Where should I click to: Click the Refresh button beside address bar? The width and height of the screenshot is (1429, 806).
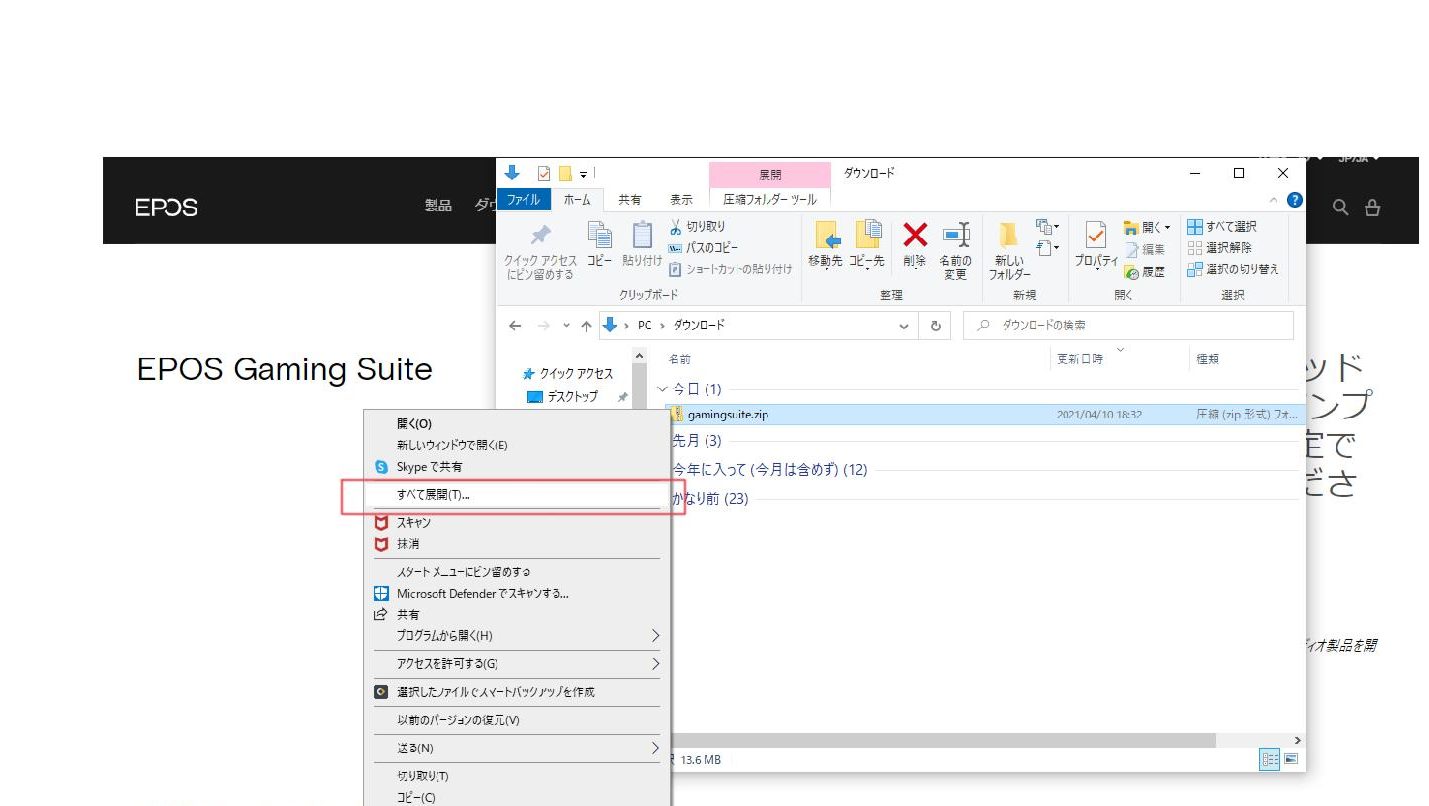coord(935,326)
